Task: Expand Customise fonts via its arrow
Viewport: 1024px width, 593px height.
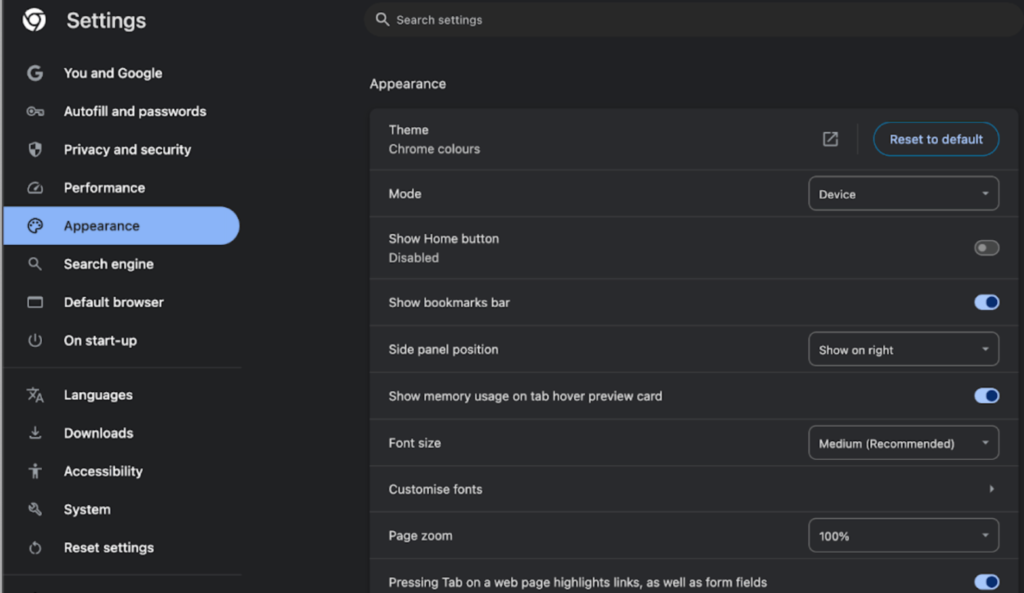Action: pyautogui.click(x=991, y=489)
